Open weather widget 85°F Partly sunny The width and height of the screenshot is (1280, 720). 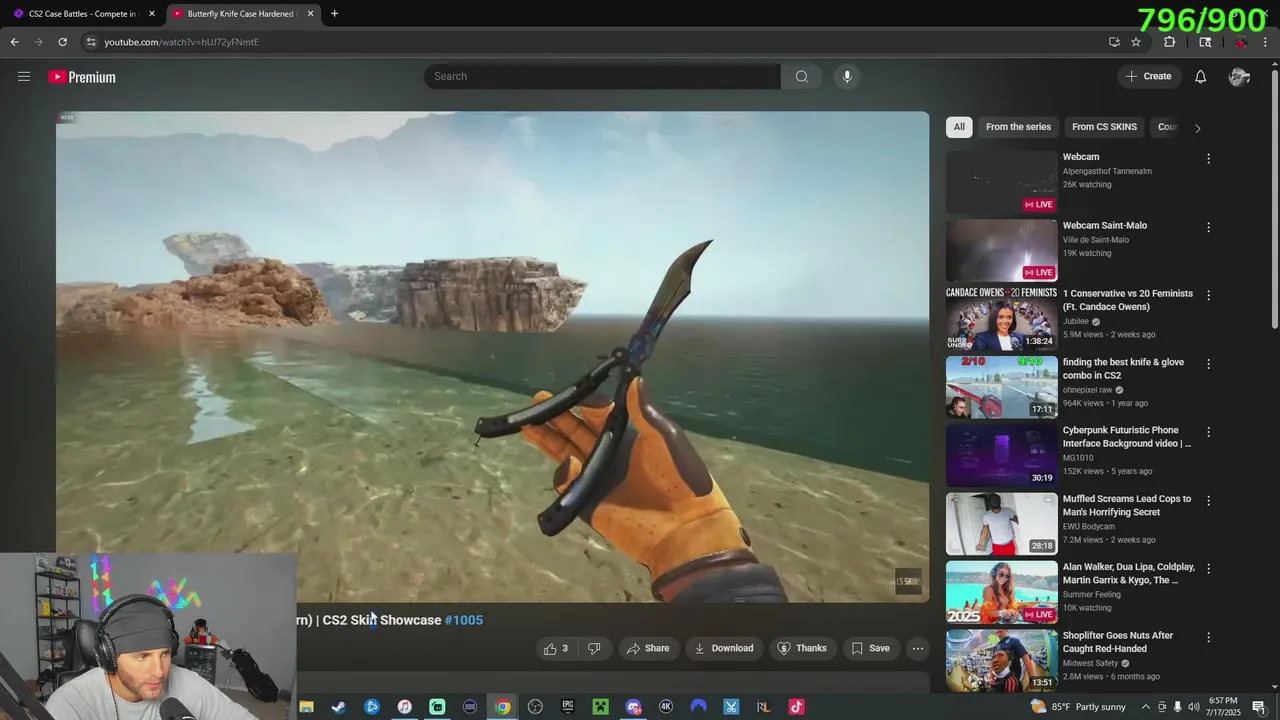click(1078, 707)
